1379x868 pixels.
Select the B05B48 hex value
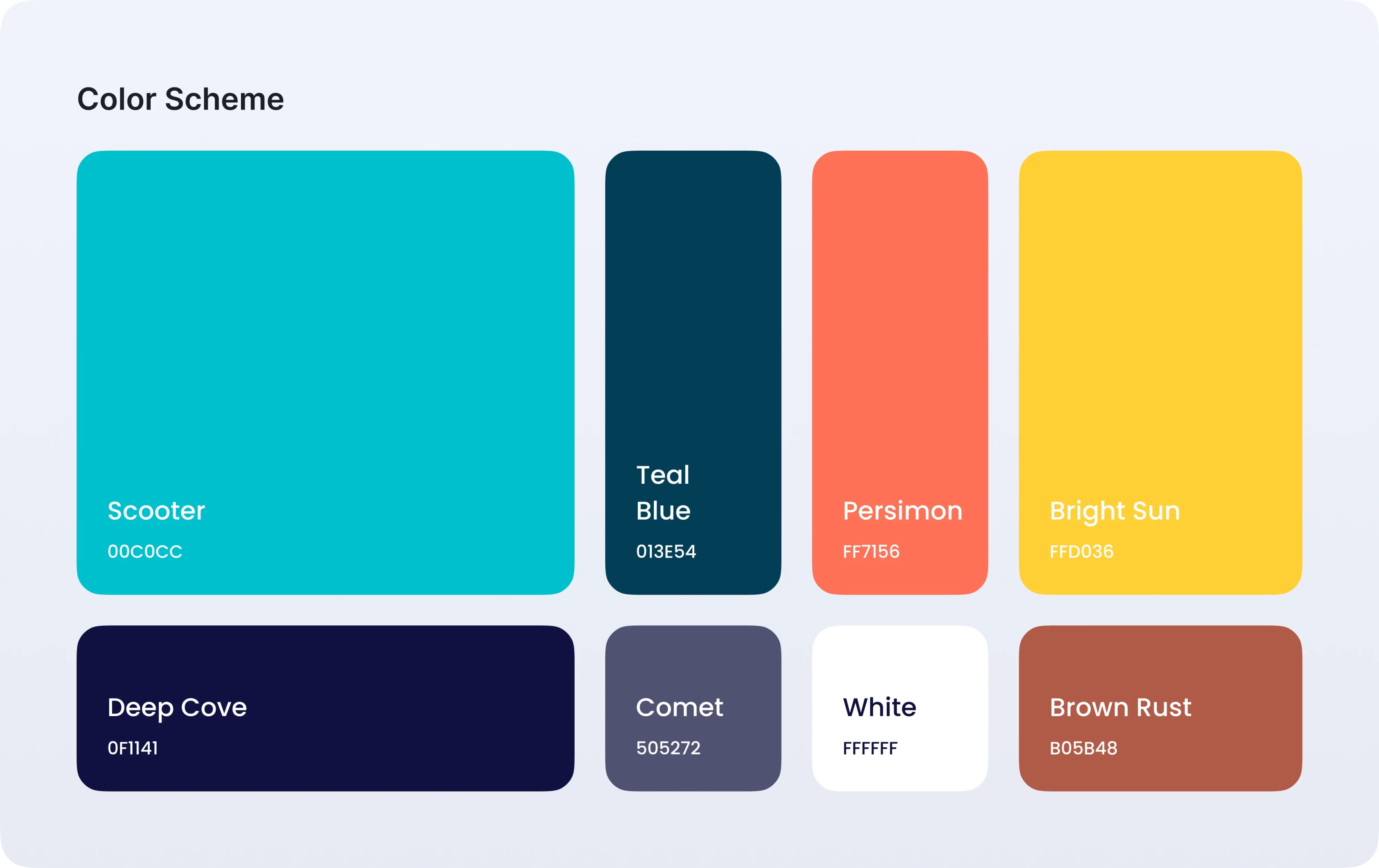click(1083, 748)
